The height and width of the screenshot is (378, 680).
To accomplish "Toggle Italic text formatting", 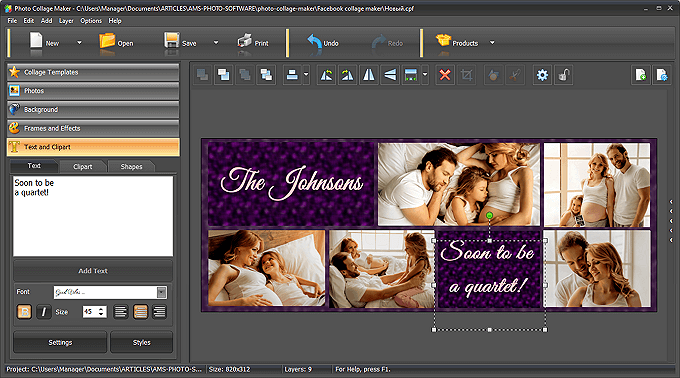I will coord(43,312).
